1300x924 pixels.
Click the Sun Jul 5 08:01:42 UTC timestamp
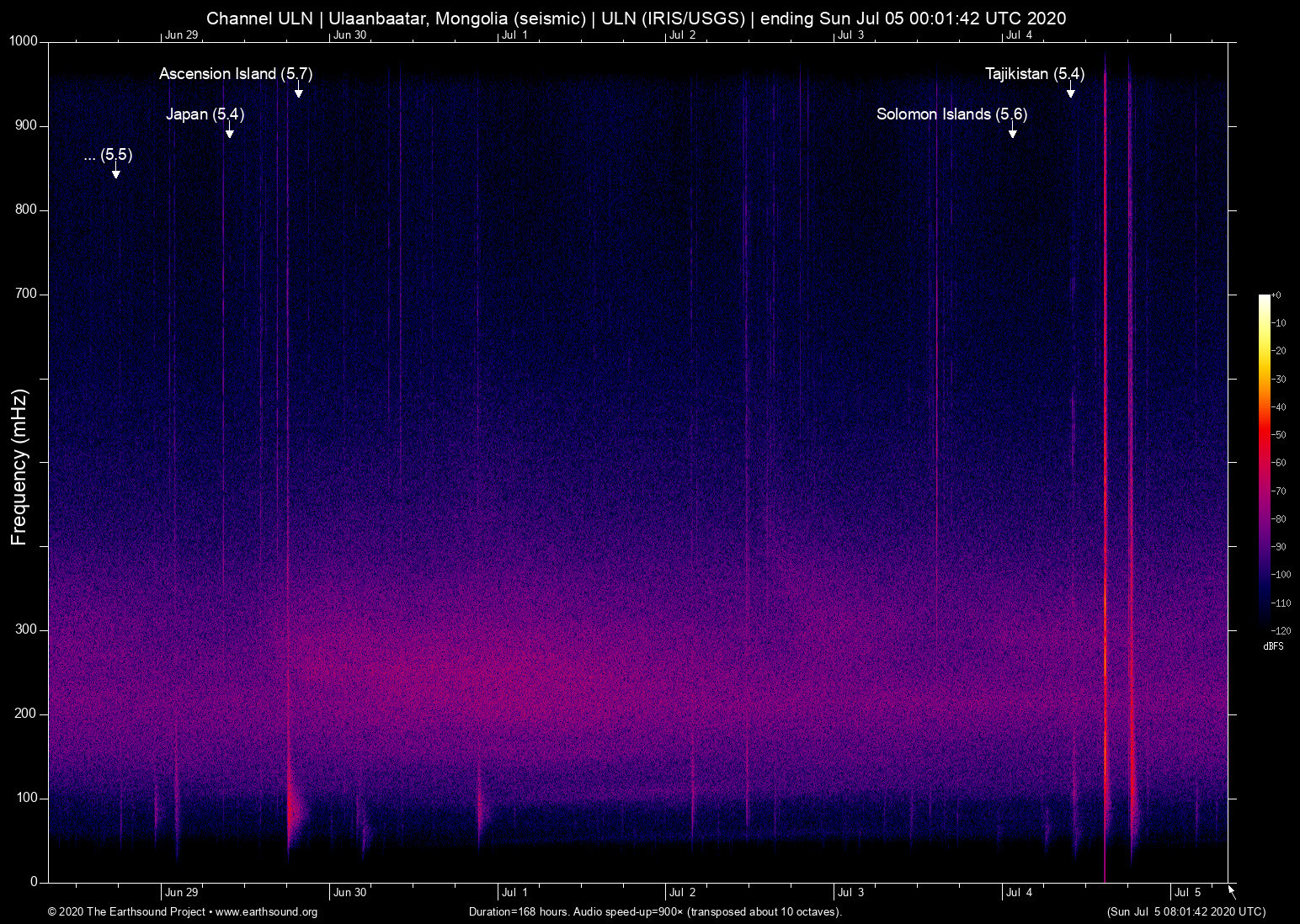click(x=1185, y=912)
